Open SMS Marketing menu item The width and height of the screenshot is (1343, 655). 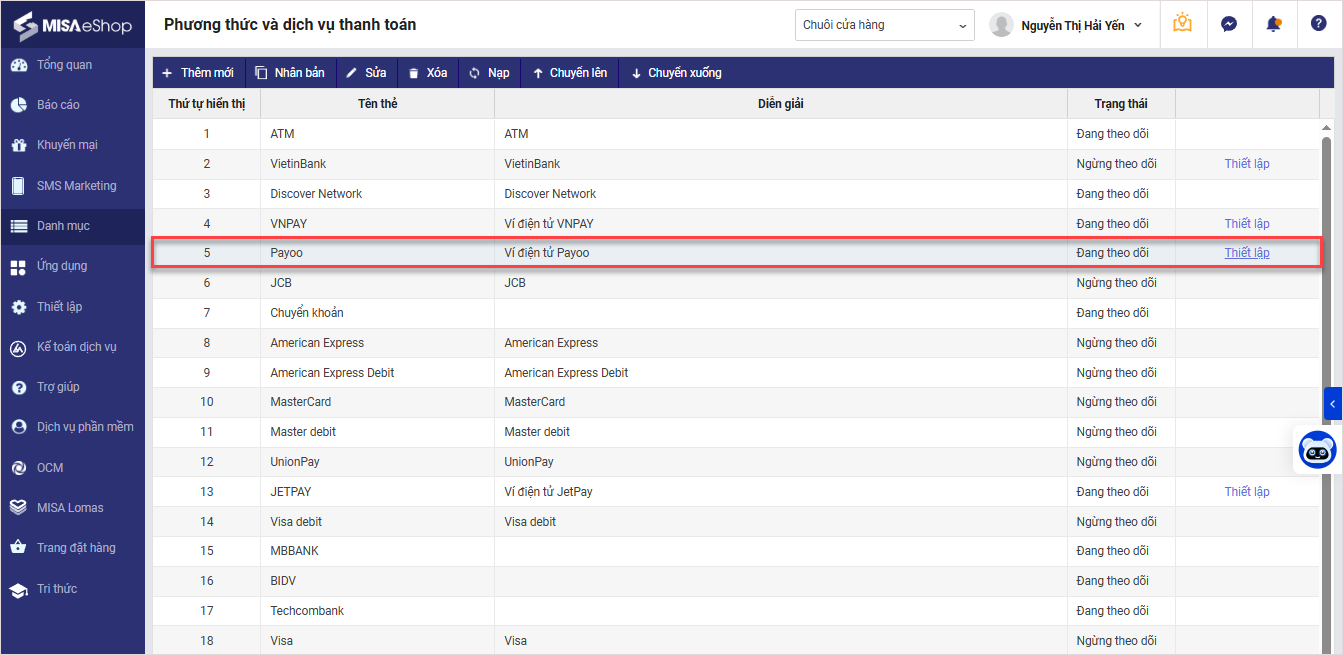click(76, 186)
